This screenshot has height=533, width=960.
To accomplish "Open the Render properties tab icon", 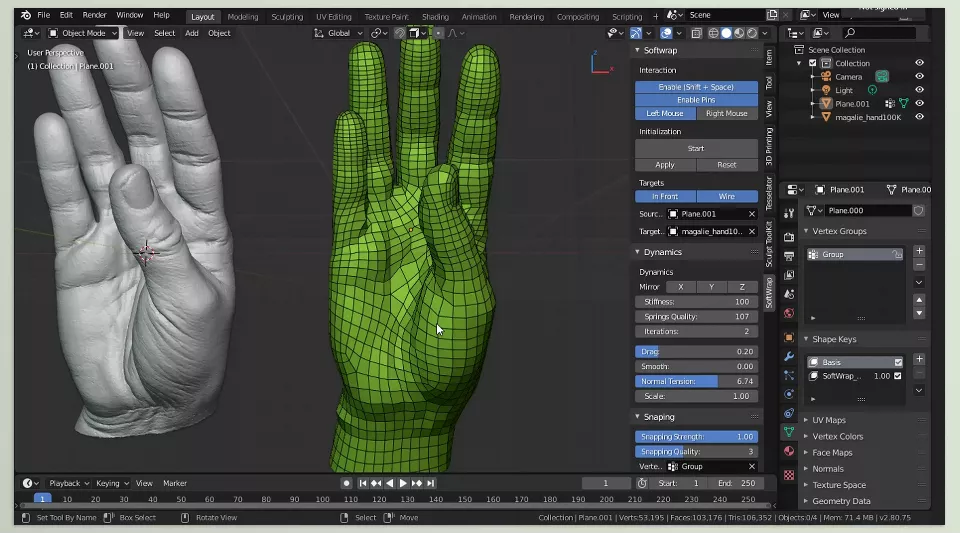I will pyautogui.click(x=789, y=237).
